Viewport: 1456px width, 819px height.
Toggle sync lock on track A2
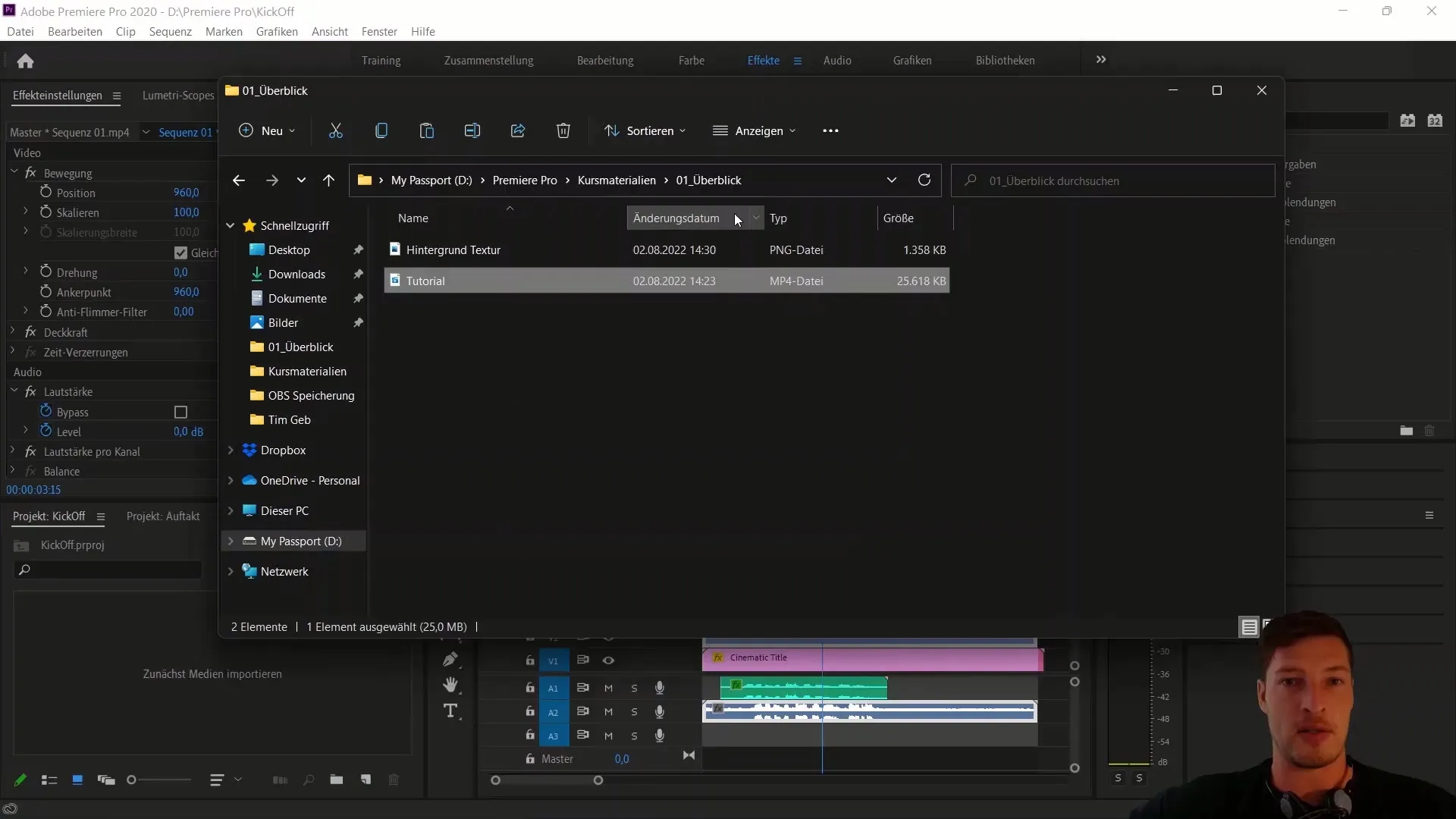tap(582, 712)
